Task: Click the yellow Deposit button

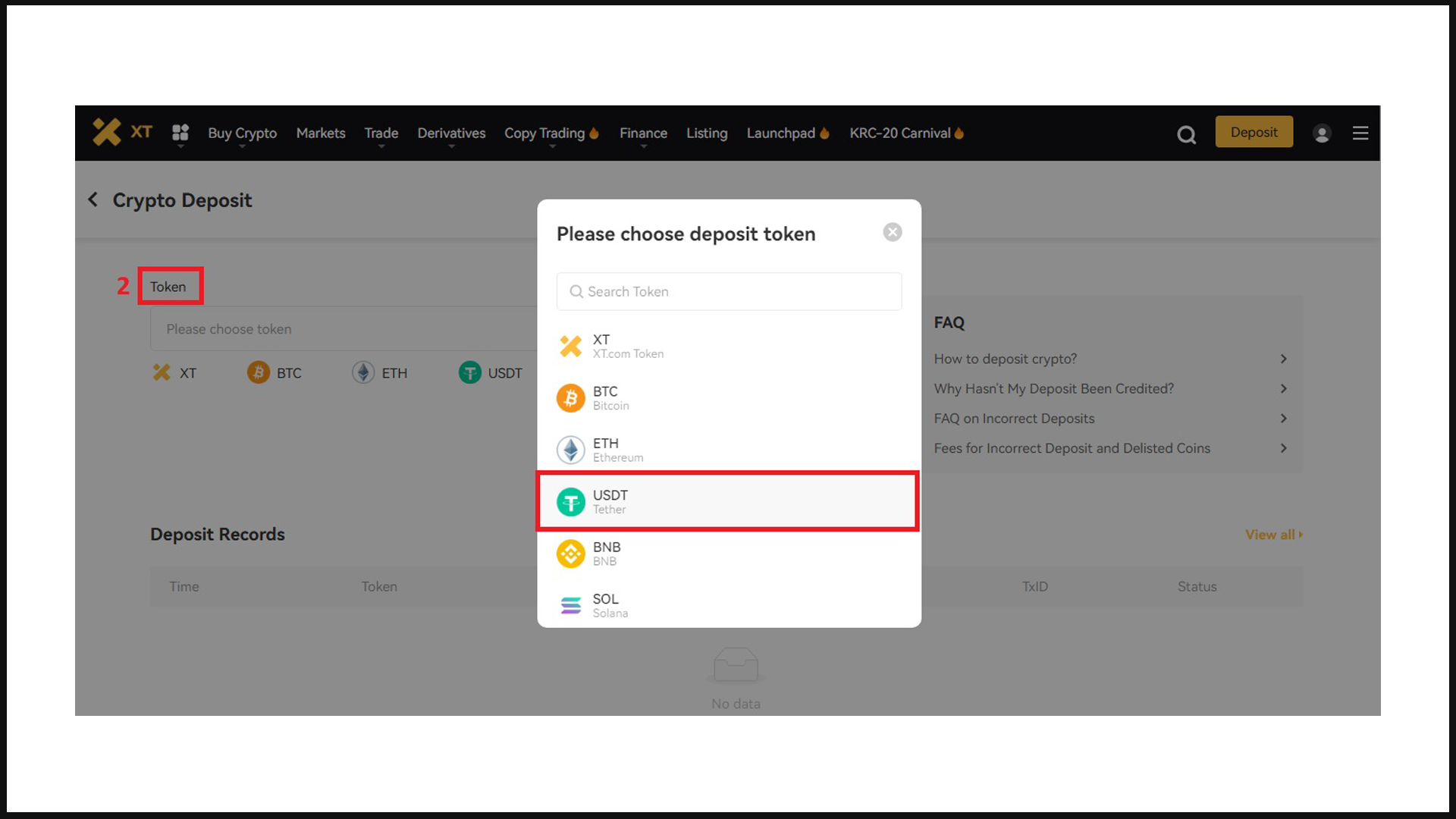Action: tap(1254, 132)
